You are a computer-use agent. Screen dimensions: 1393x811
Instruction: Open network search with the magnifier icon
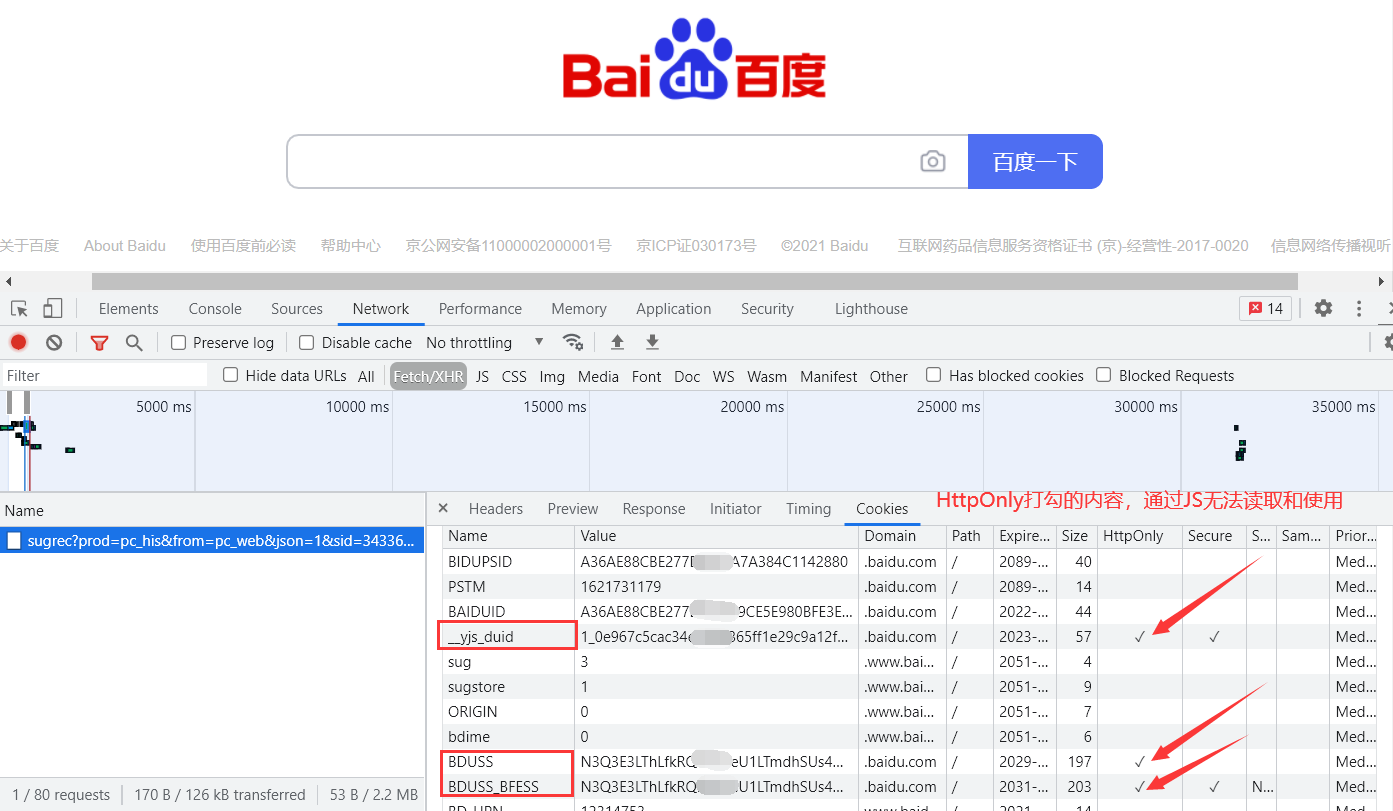[x=134, y=343]
